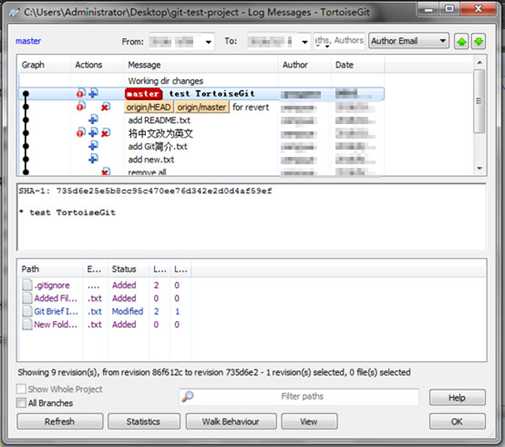
Task: Click the Message column header
Action: pyautogui.click(x=144, y=65)
